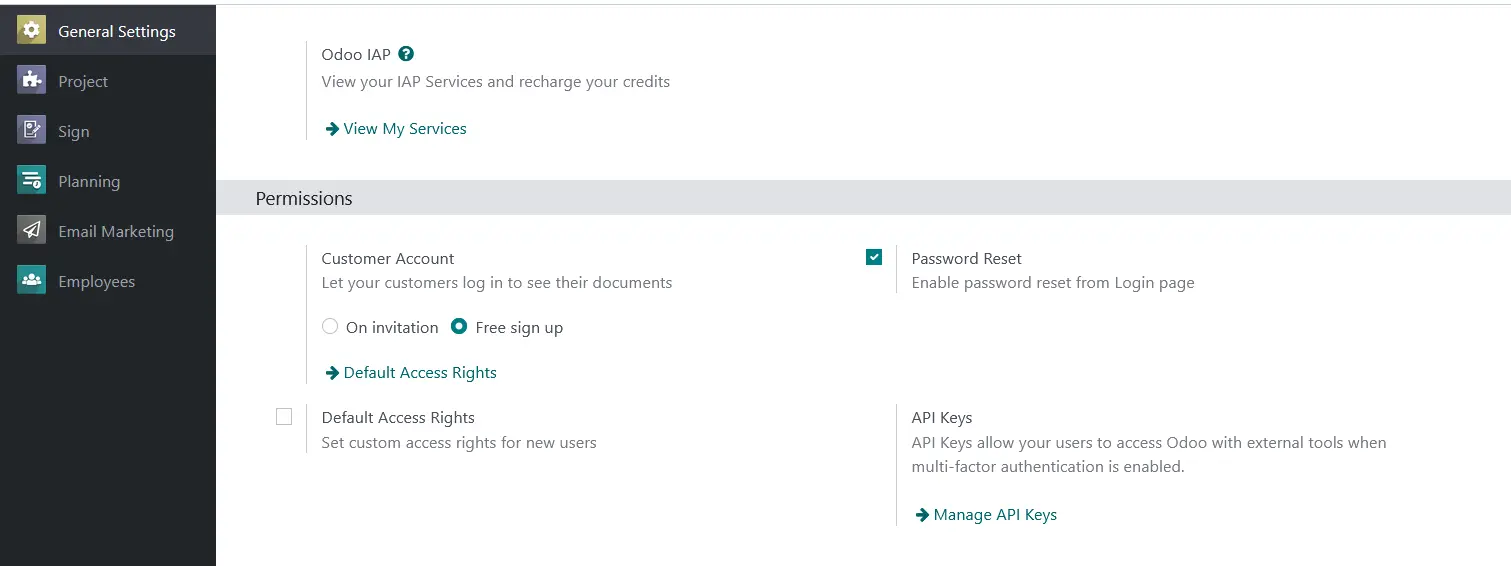Click the General Settings gear icon
The image size is (1511, 566).
click(32, 31)
